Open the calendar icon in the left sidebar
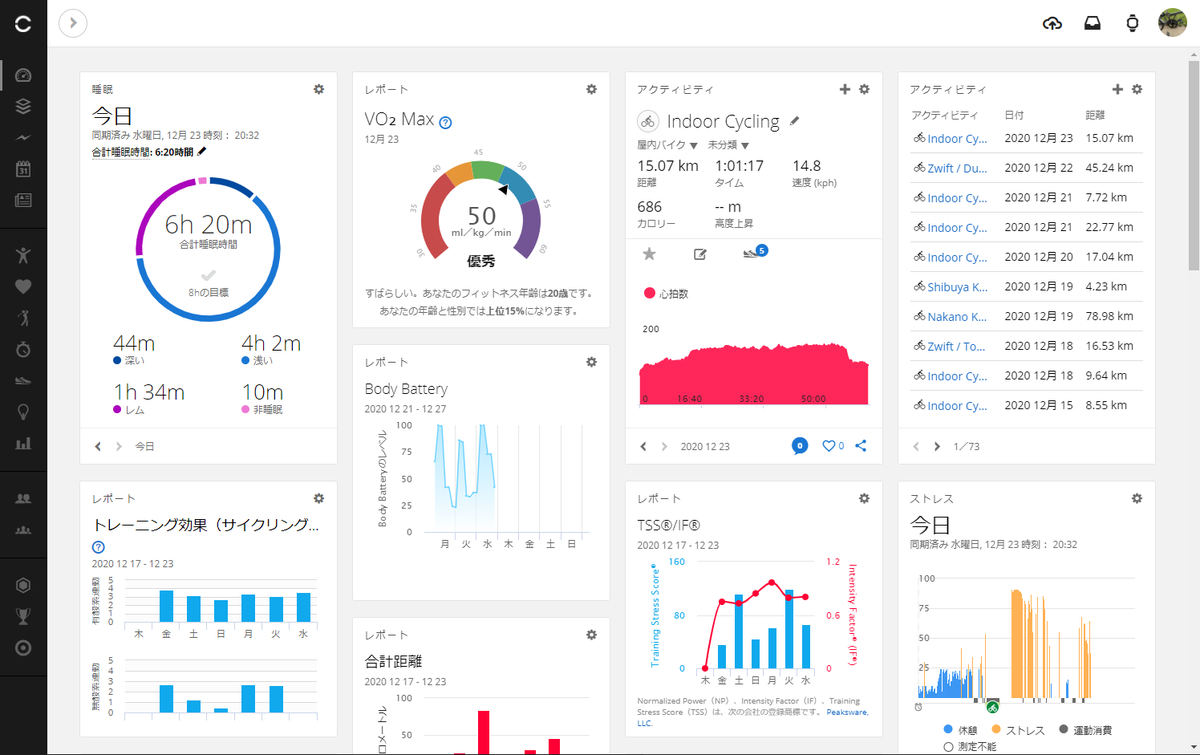 coord(23,169)
